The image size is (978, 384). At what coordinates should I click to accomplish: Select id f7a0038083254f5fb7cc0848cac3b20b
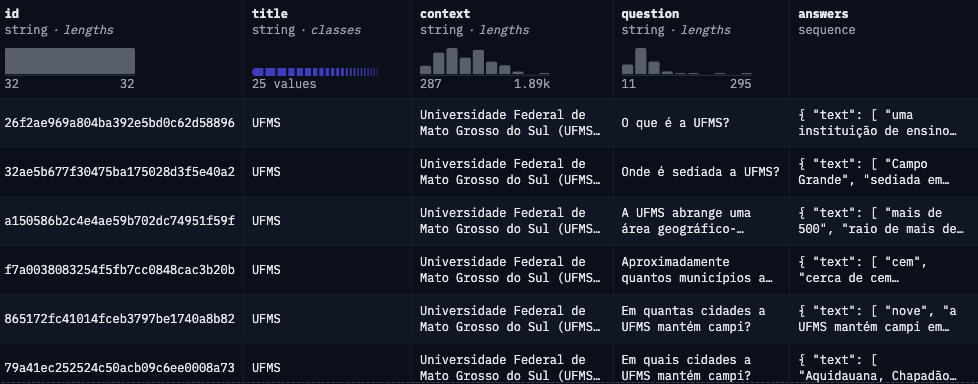pos(120,270)
